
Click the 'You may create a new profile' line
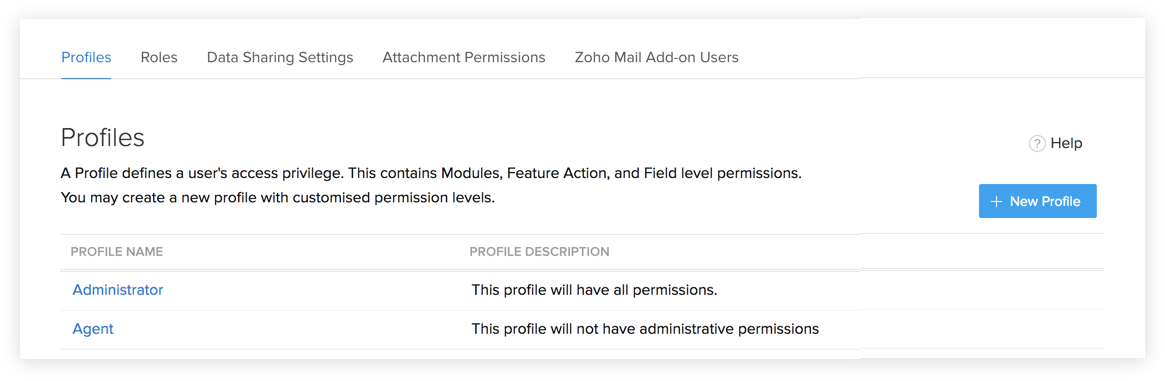coord(277,198)
